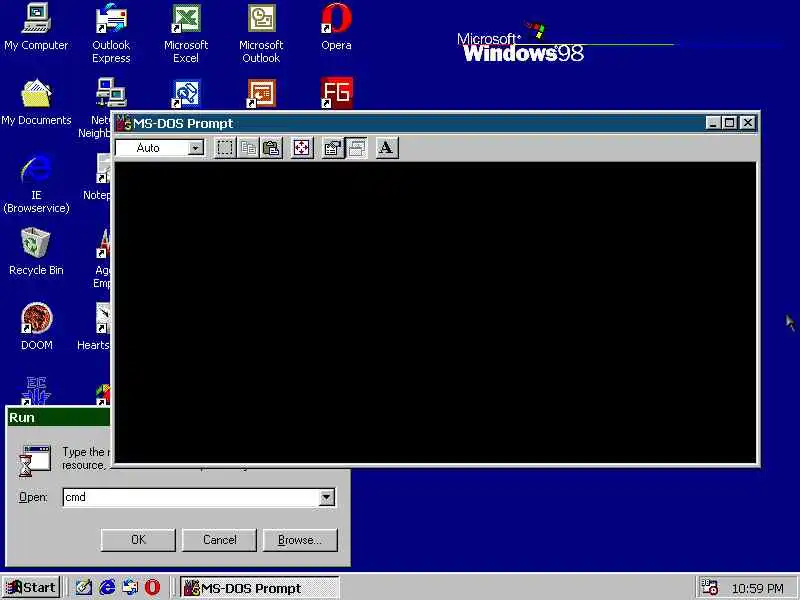Click Cancel in the Run dialog
The image size is (800, 600).
click(219, 540)
